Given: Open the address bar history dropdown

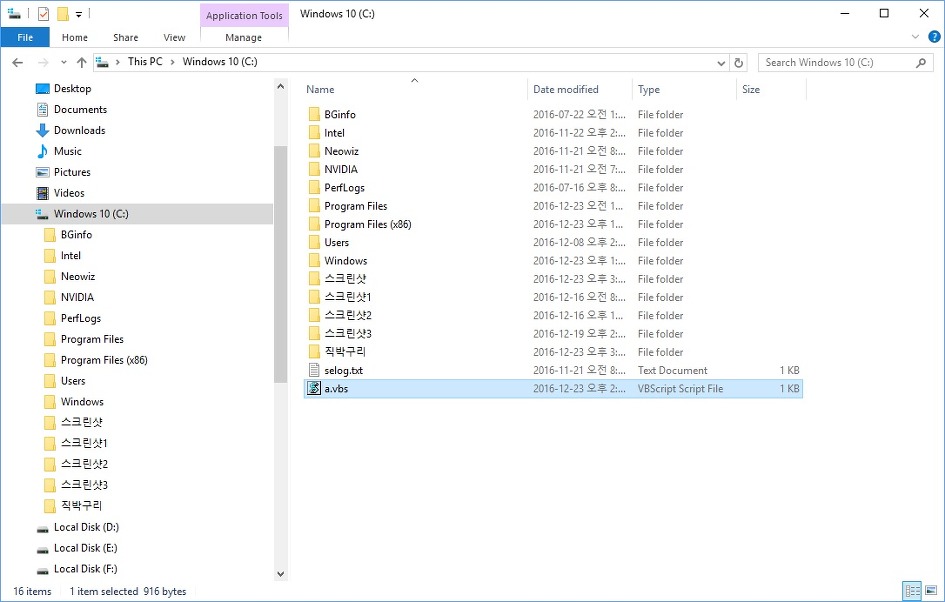Looking at the screenshot, I should 721,63.
